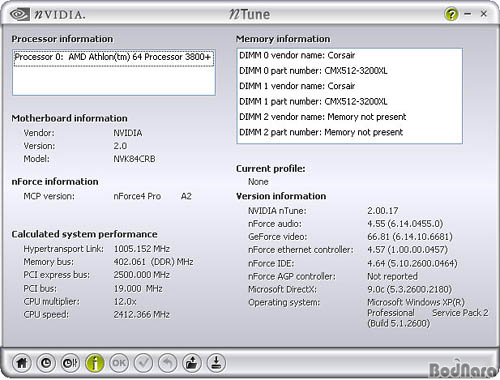
Task: Select DIMM 0 part number row
Action: point(349,71)
